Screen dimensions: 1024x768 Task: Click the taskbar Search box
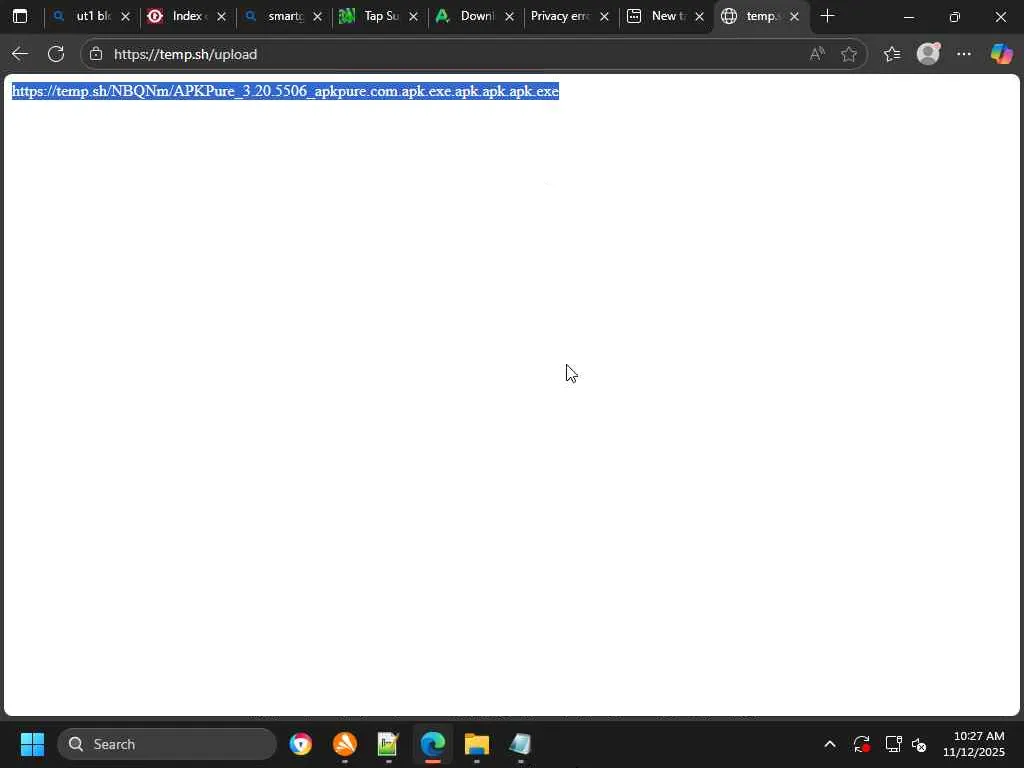click(x=167, y=744)
